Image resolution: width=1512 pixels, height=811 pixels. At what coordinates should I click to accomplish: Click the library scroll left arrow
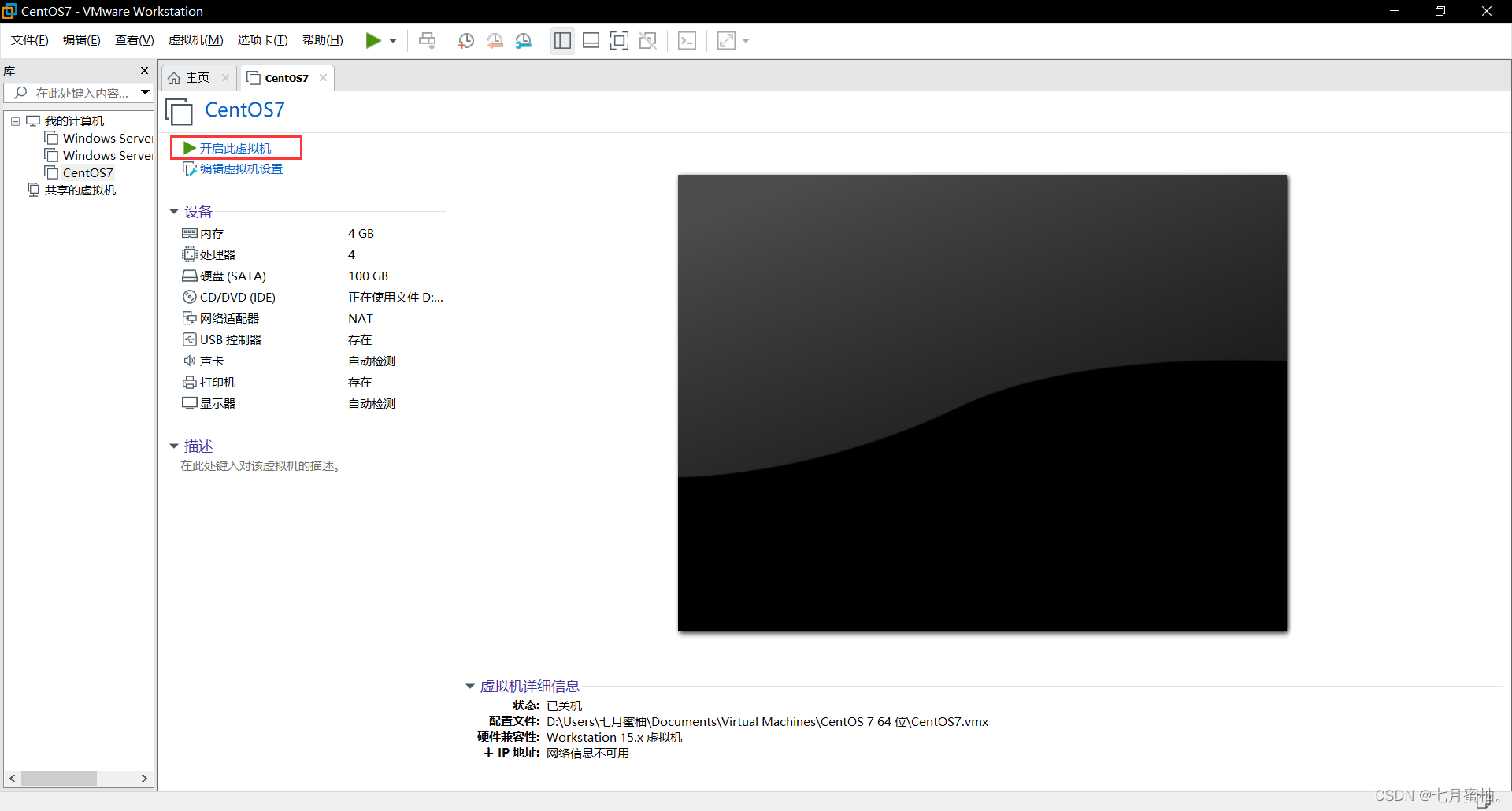click(x=12, y=778)
